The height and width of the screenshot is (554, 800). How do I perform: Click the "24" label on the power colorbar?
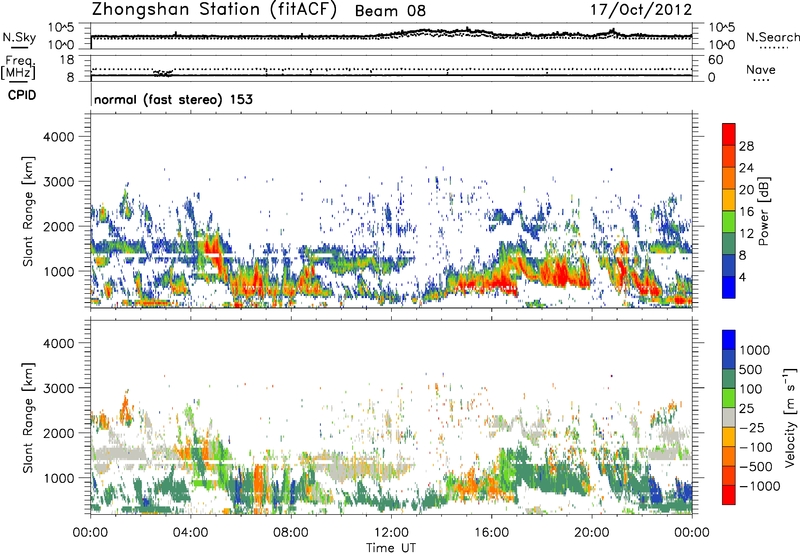coord(746,168)
